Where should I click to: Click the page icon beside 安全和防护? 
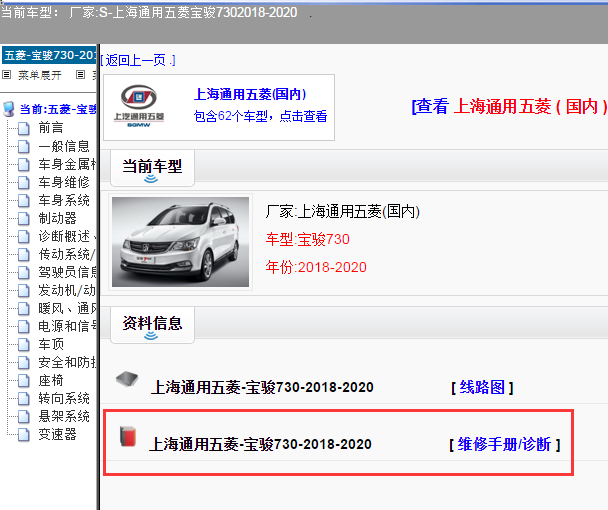coord(24,363)
